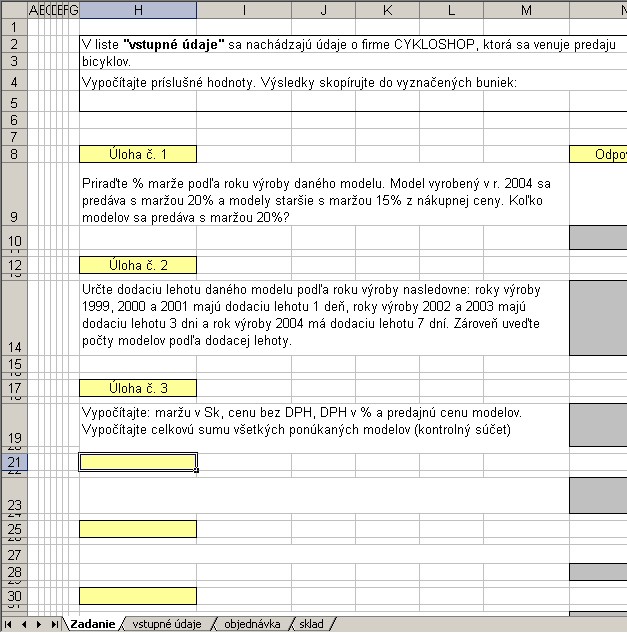The image size is (627, 633).
Task: Click the yellow Úloha č. 1 cell
Action: pos(138,154)
